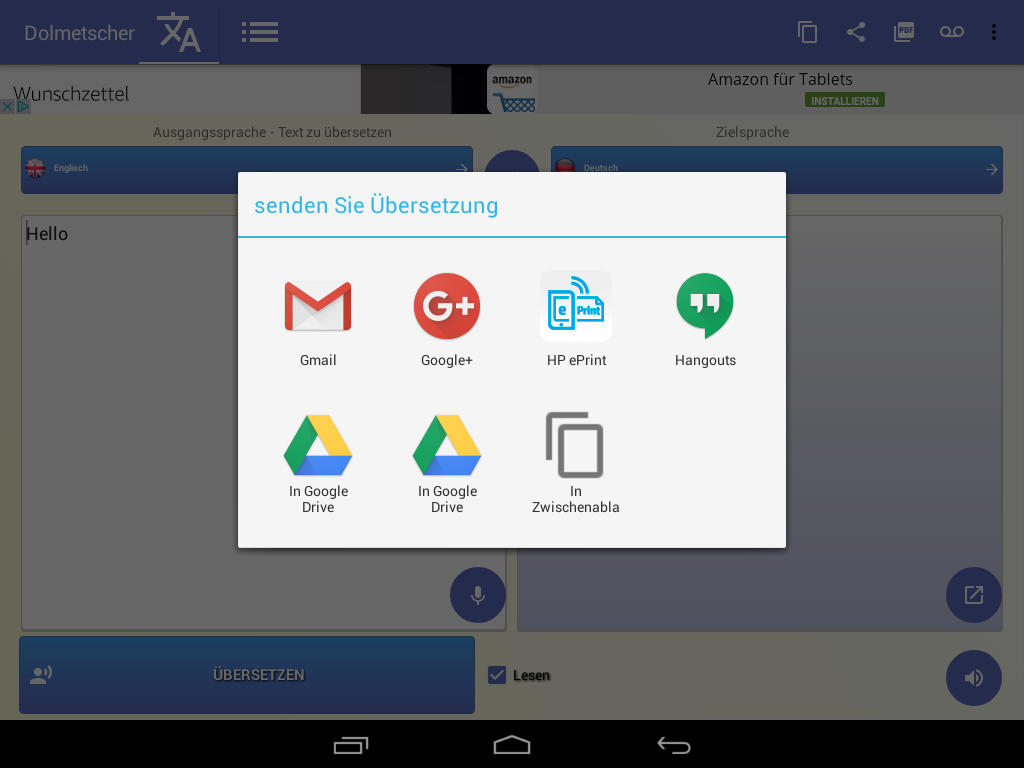This screenshot has width=1024, height=768.
Task: Tap the Wunschzettel ad text
Action: click(71, 94)
